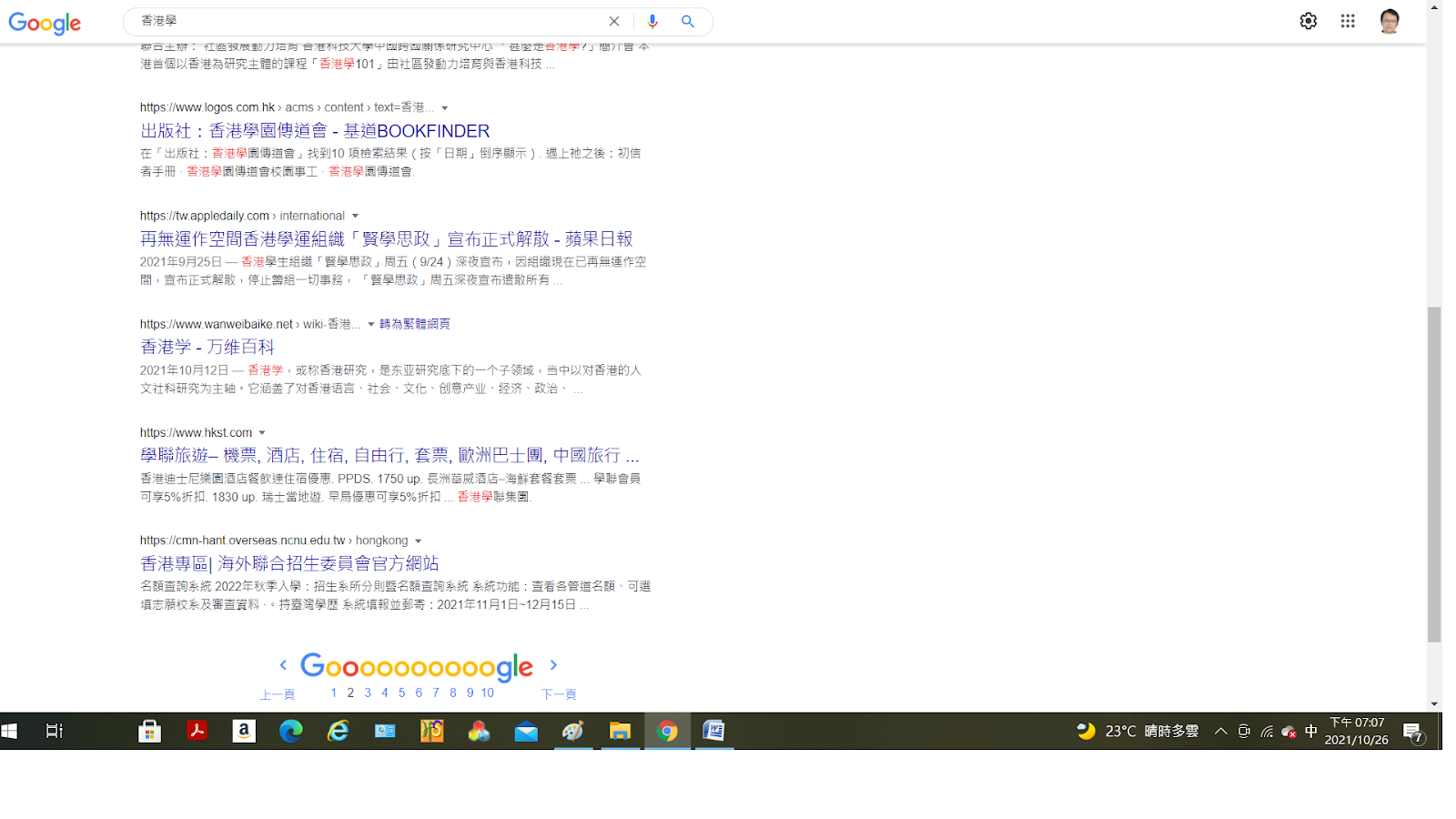Open Task View on the taskbar
Image resolution: width=1456 pixels, height=819 pixels.
click(x=55, y=731)
